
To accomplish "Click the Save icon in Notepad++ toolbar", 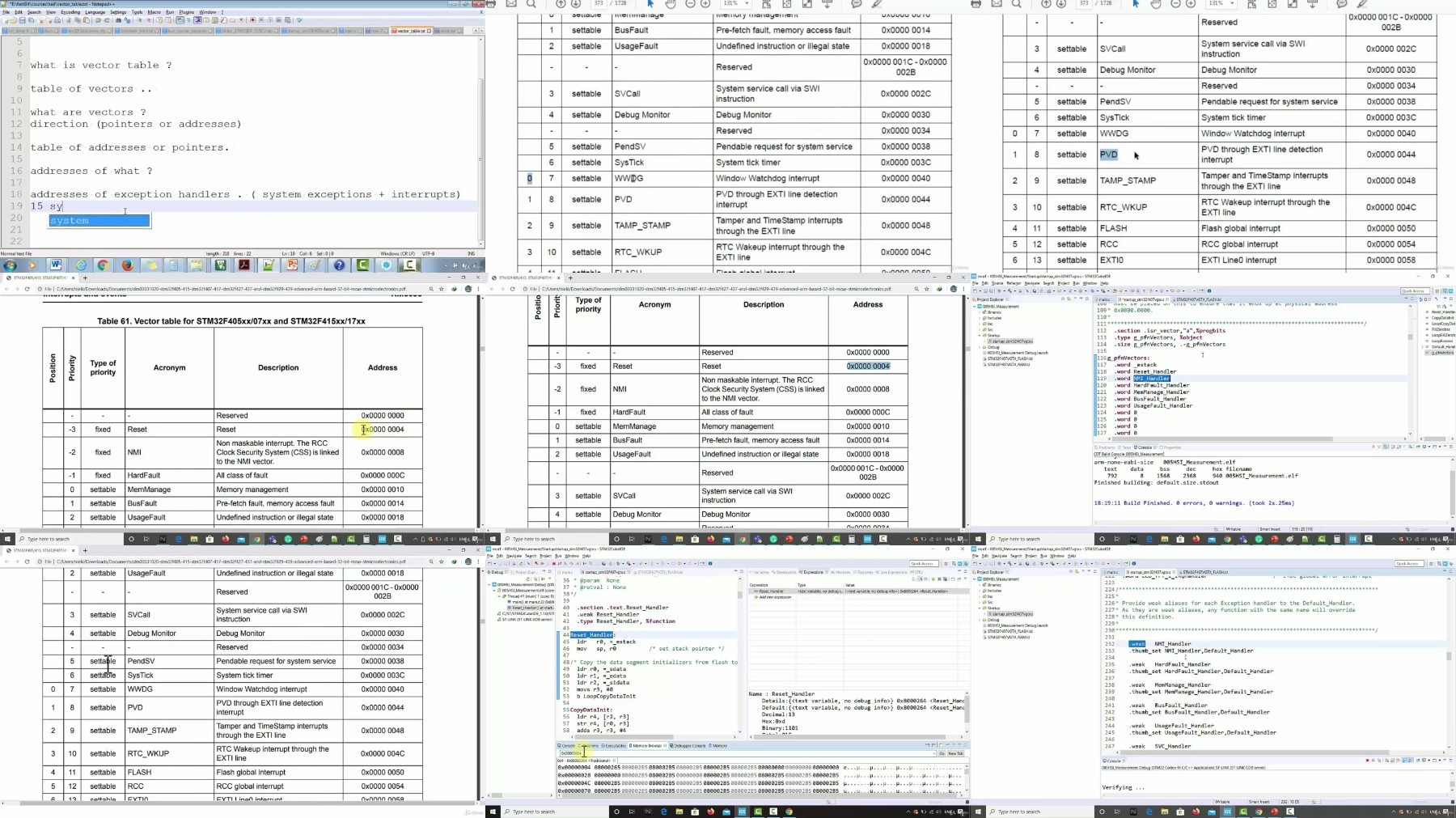I will pos(23,20).
